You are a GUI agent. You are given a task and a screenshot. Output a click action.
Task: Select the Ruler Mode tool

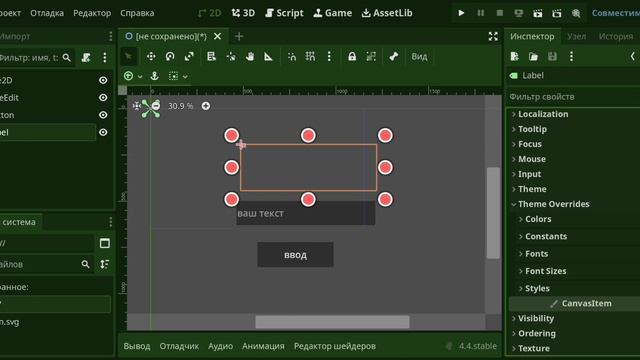pyautogui.click(x=268, y=56)
